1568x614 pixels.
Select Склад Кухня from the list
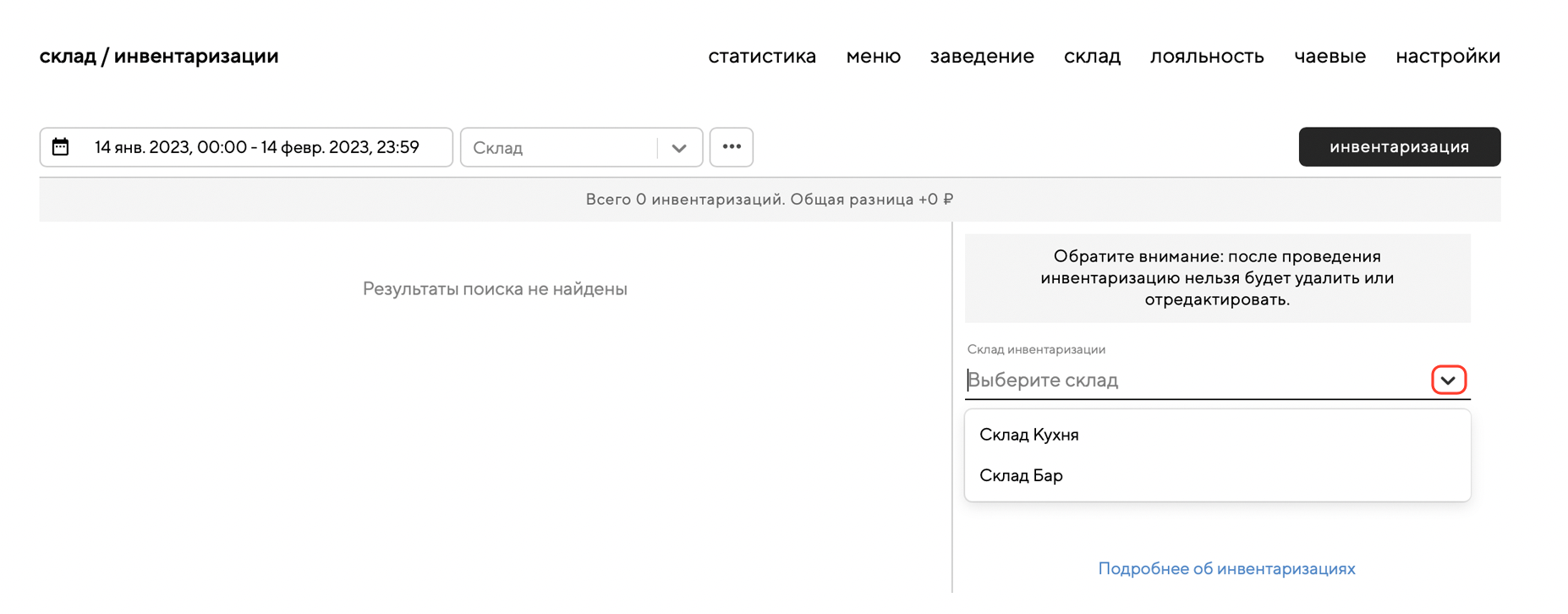coord(1028,435)
